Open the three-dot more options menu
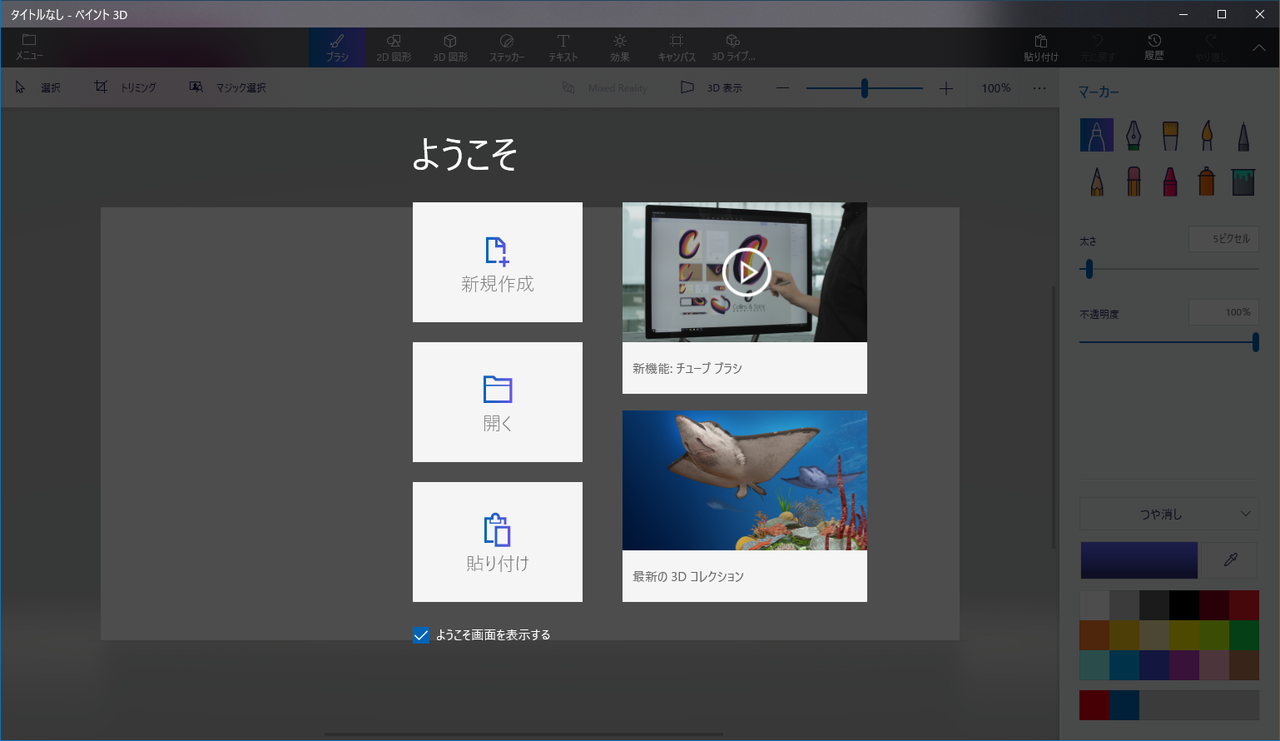1280x741 pixels. (1039, 88)
